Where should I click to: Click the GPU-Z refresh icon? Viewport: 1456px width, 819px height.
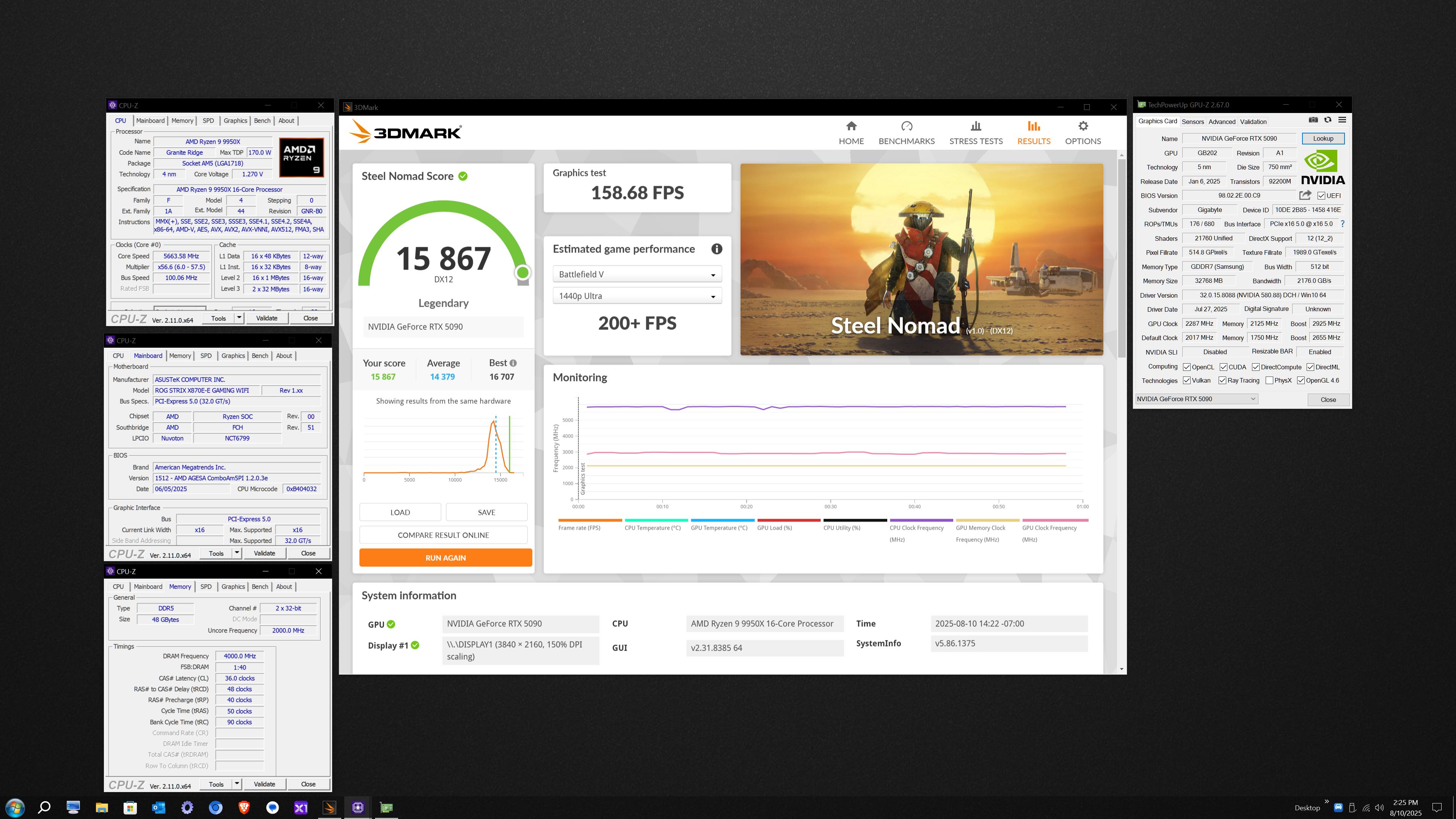pos(1328,120)
